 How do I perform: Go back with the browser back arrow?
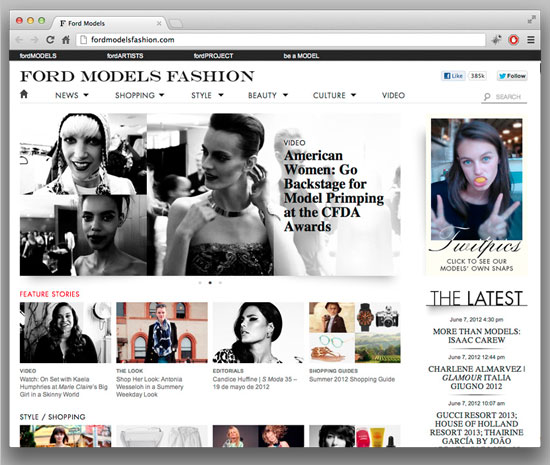tap(20, 40)
